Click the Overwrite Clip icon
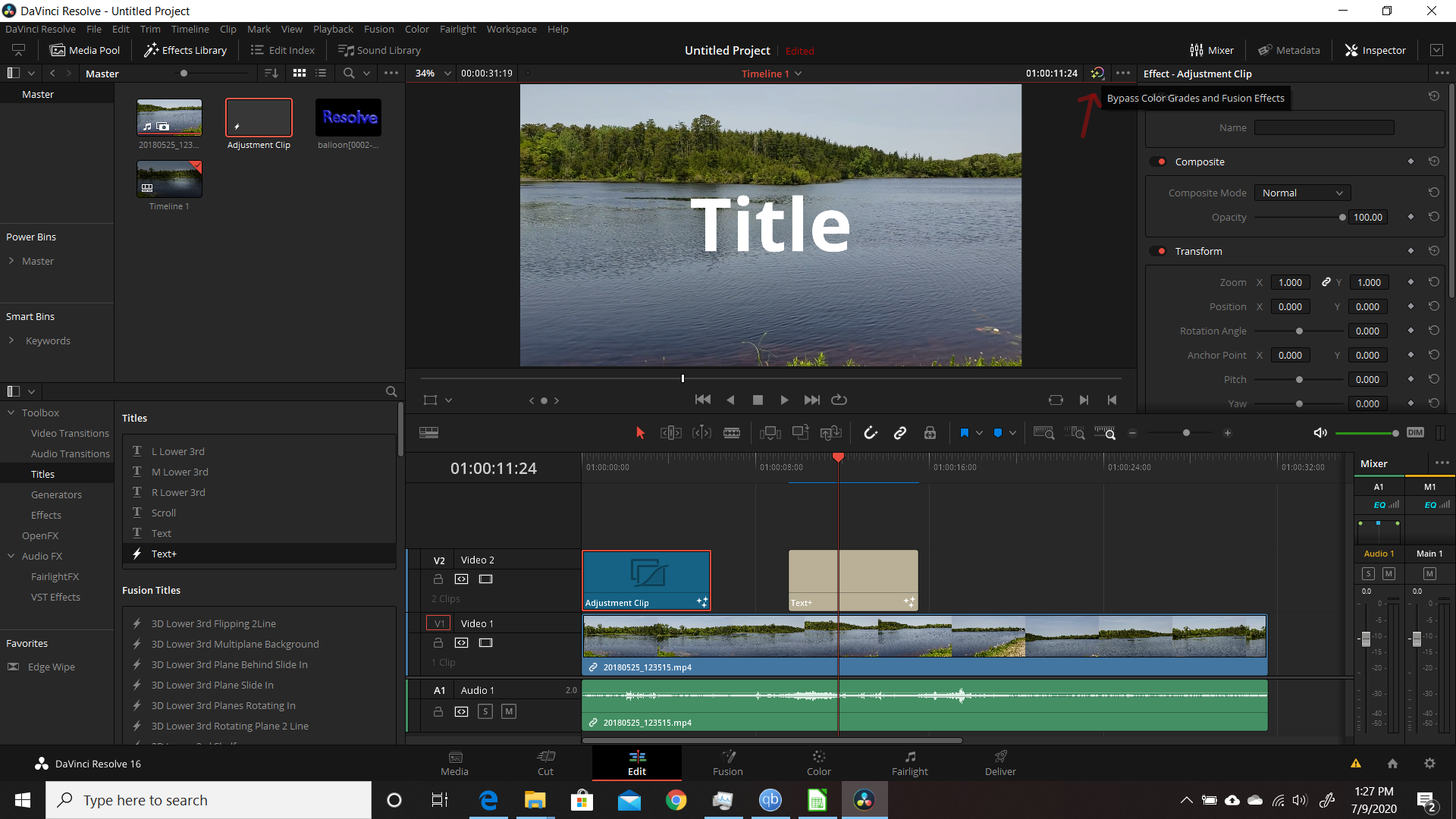 click(x=800, y=432)
